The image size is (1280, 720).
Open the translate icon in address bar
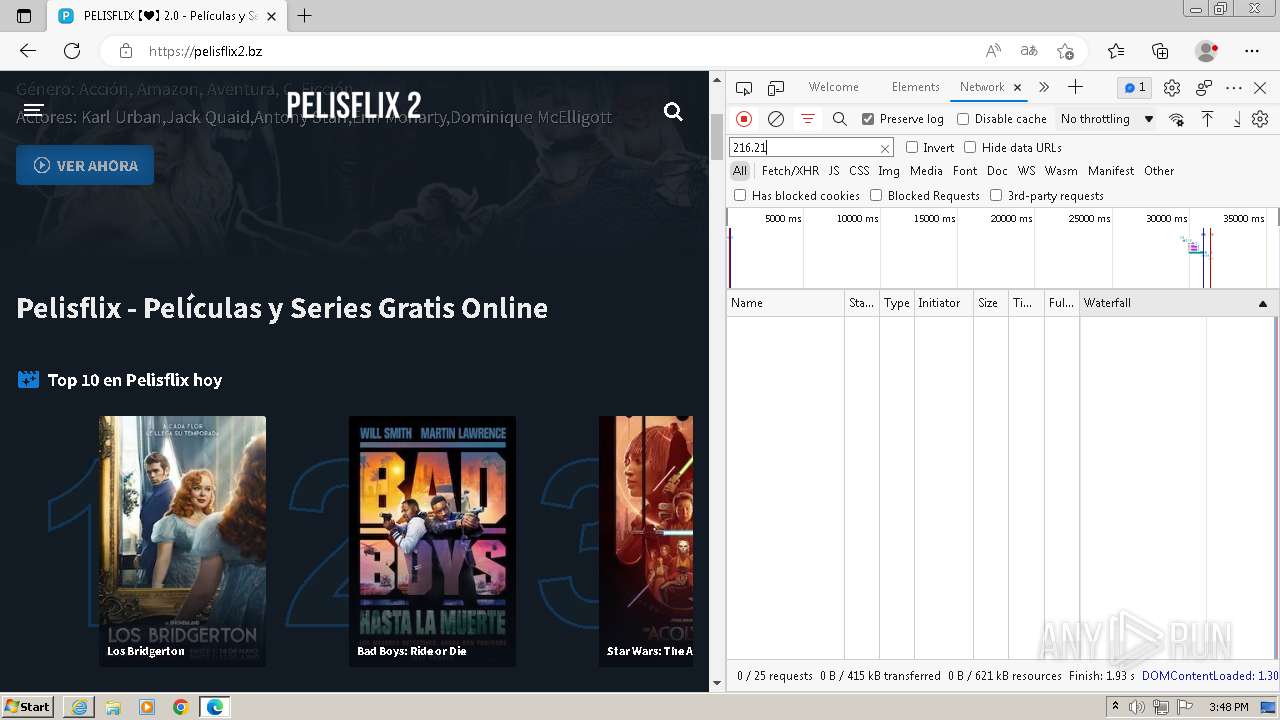pos(1029,51)
